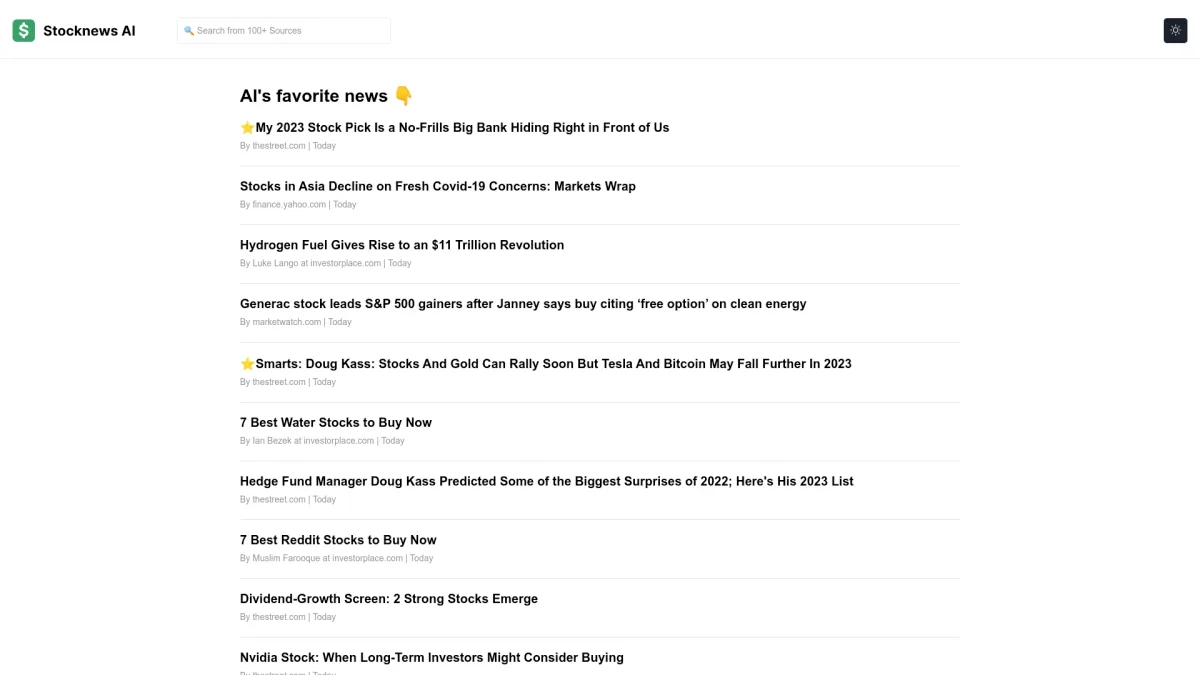Open the Stocknews AI home link

click(89, 31)
